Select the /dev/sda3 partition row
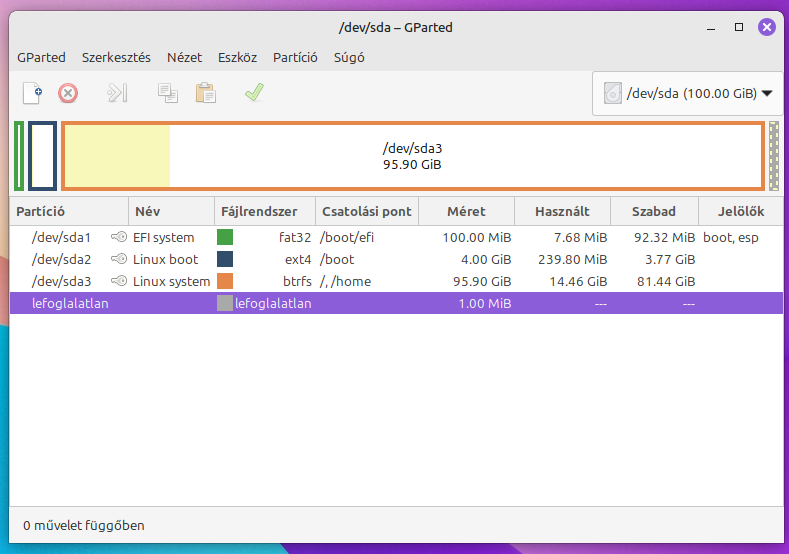 click(x=397, y=281)
